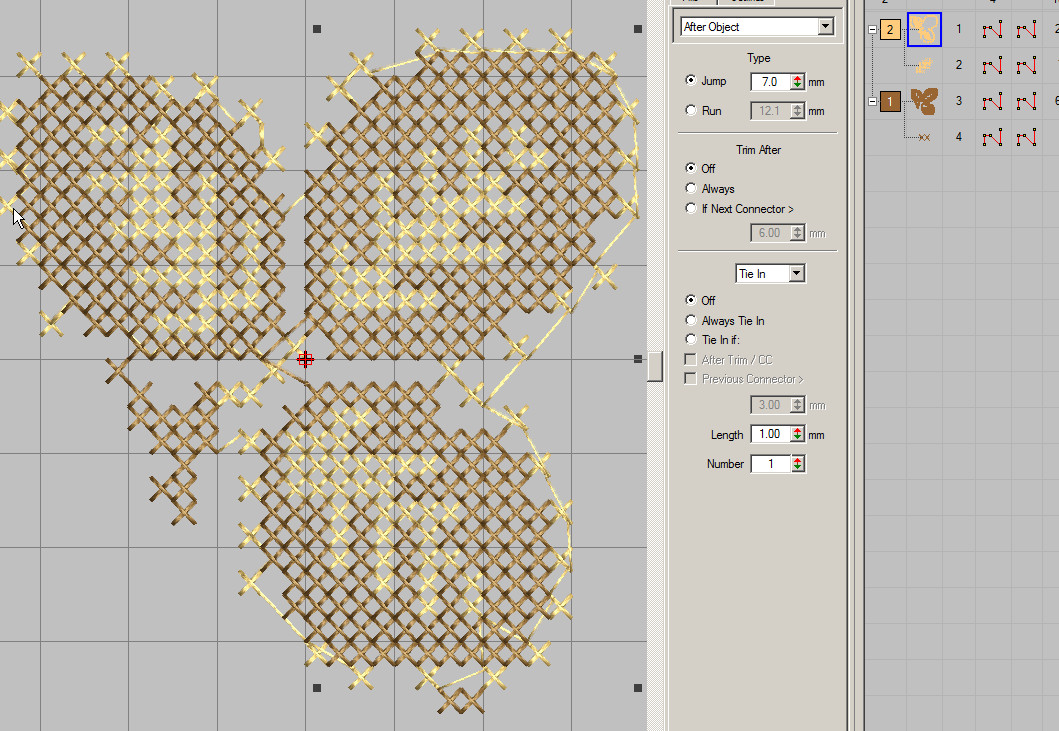
Task: Click second stitch-type icon in row 2
Action: [1026, 66]
